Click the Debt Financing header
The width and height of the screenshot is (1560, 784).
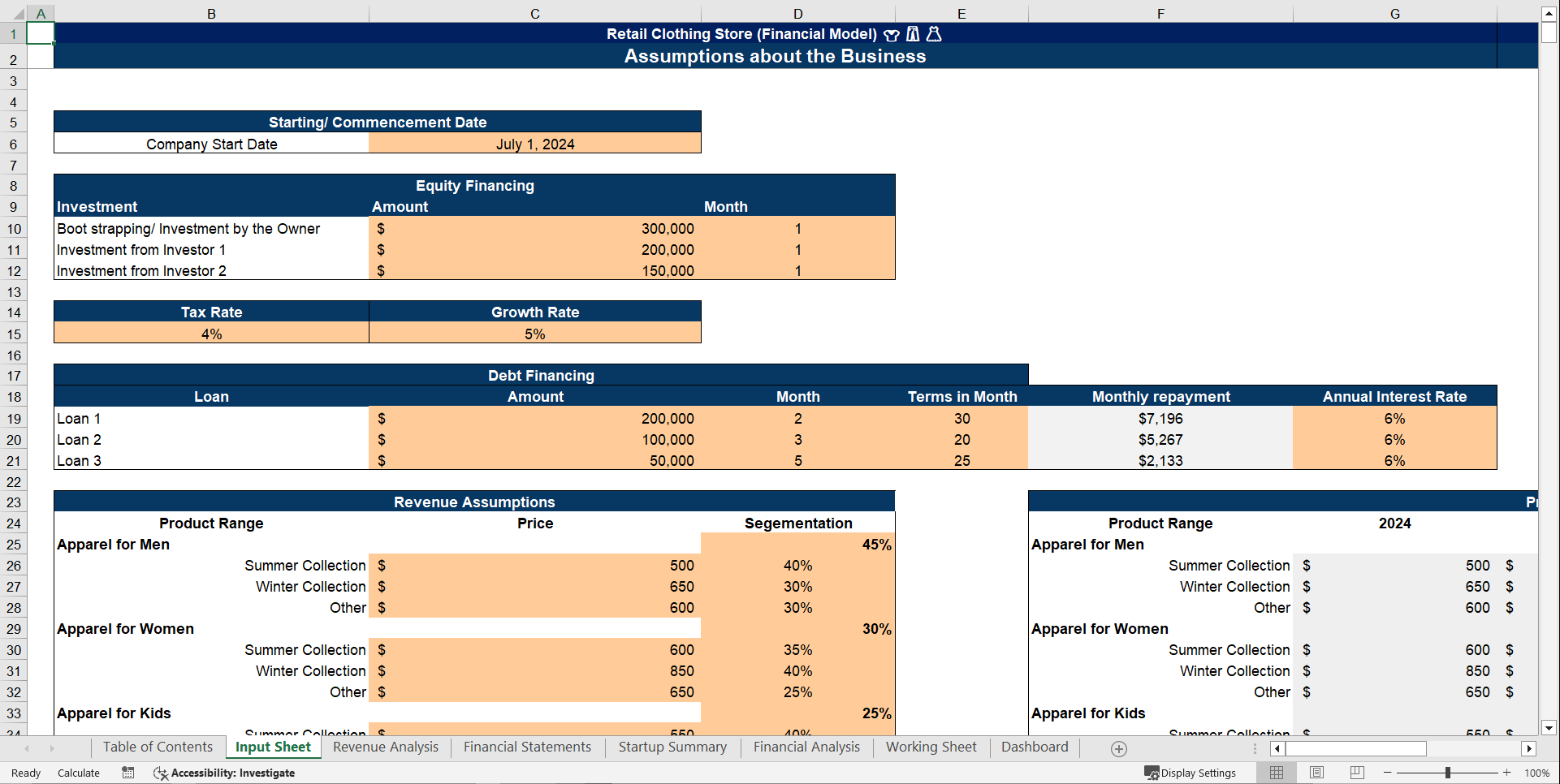541,375
